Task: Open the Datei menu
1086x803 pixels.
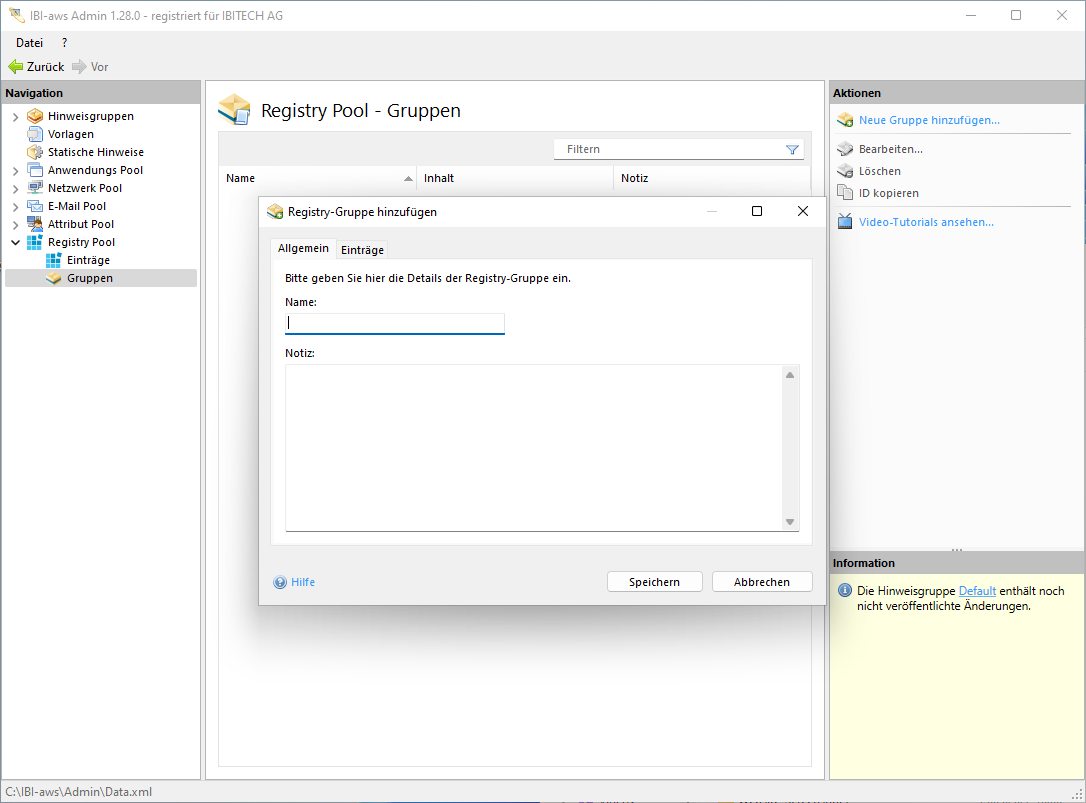Action: pyautogui.click(x=30, y=43)
